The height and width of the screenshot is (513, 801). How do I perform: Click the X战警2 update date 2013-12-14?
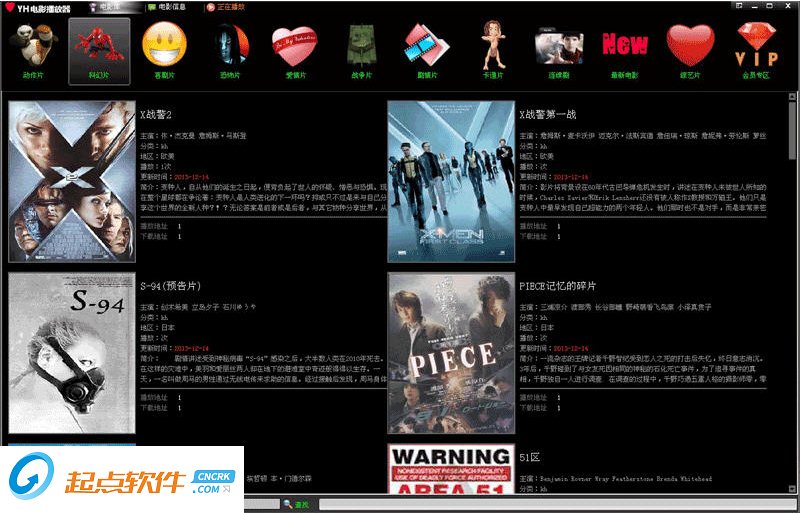click(x=192, y=177)
